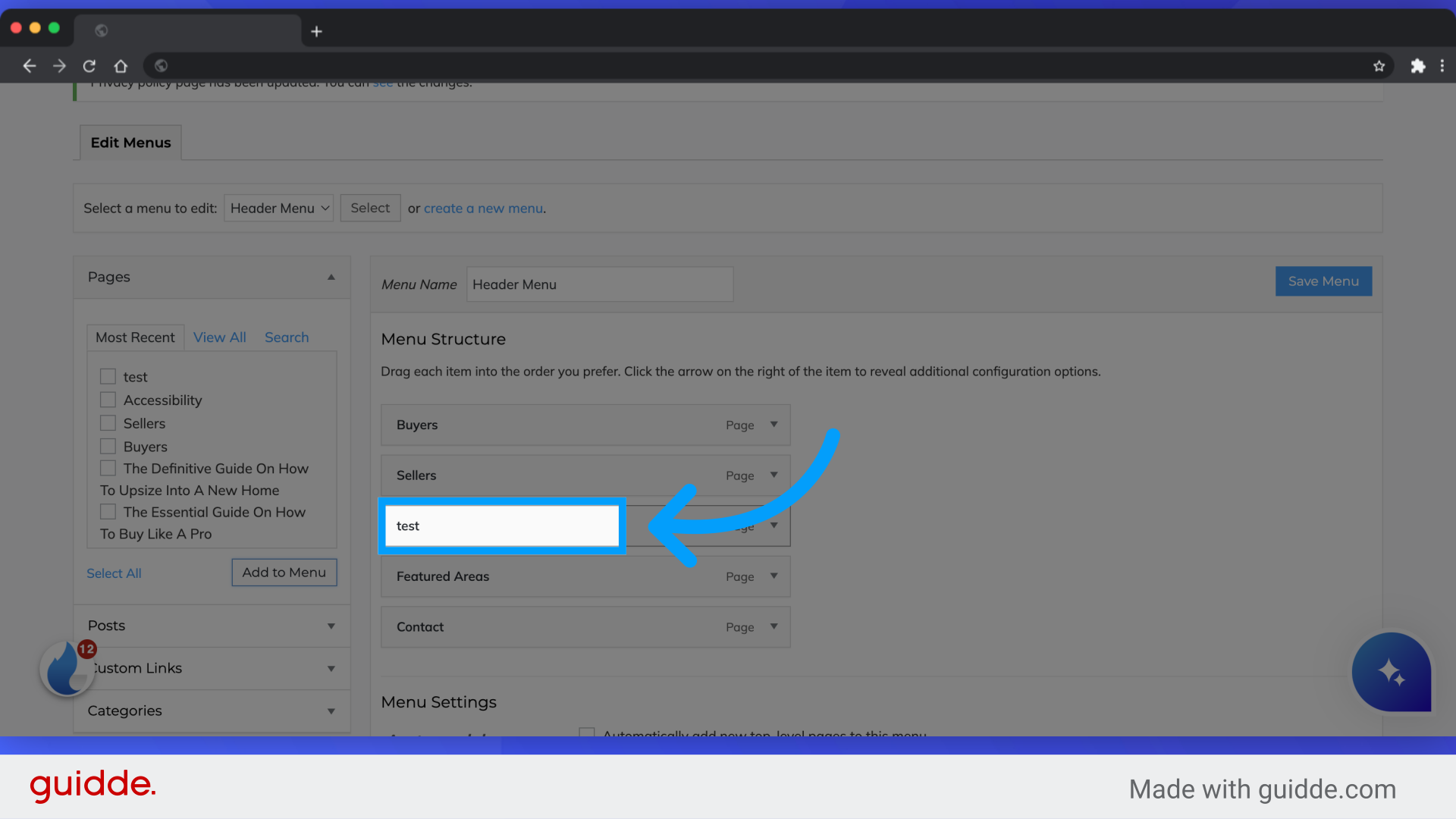Open the create a new menu link

pos(483,208)
